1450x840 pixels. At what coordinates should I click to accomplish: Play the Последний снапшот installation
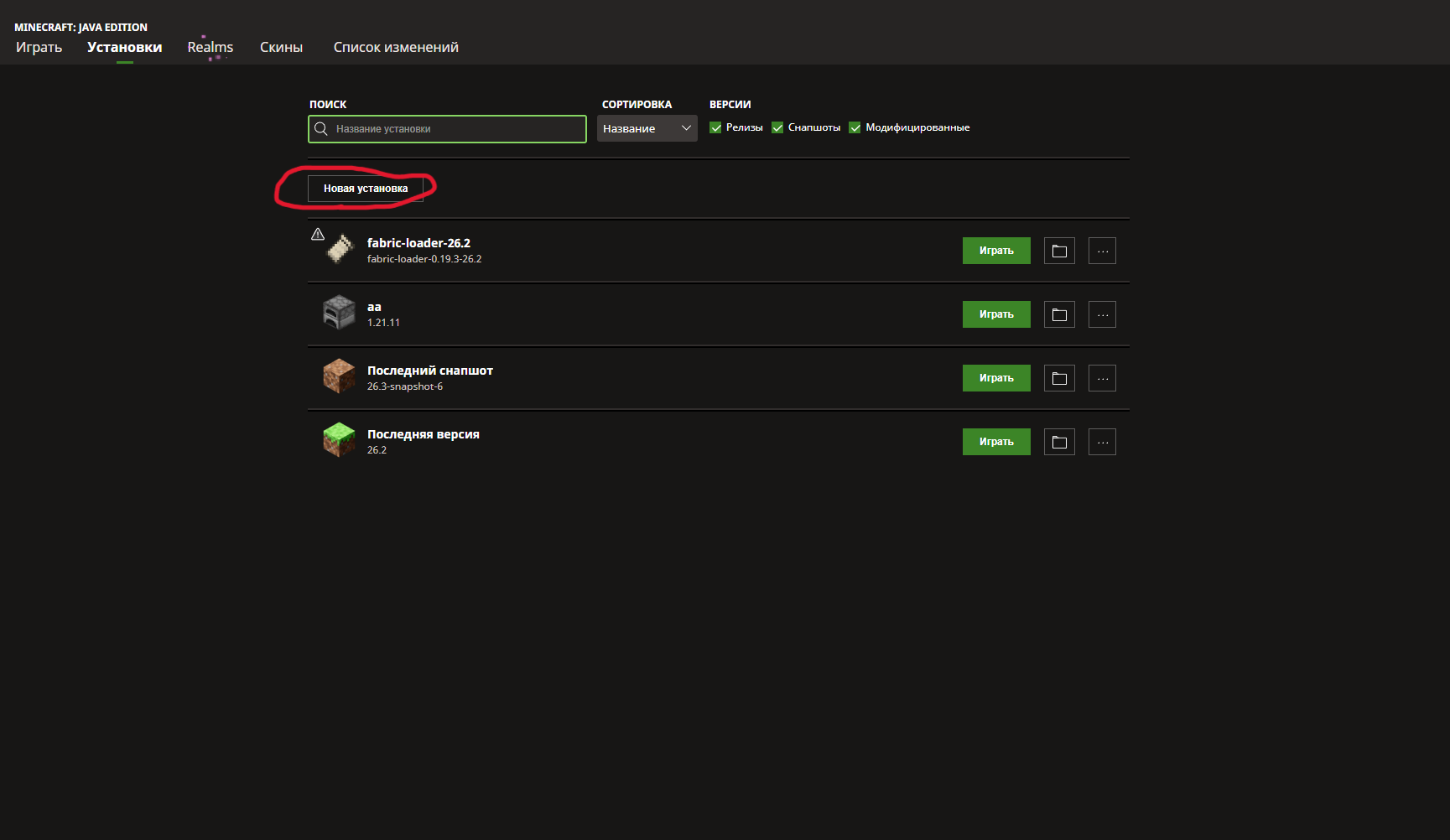[996, 378]
